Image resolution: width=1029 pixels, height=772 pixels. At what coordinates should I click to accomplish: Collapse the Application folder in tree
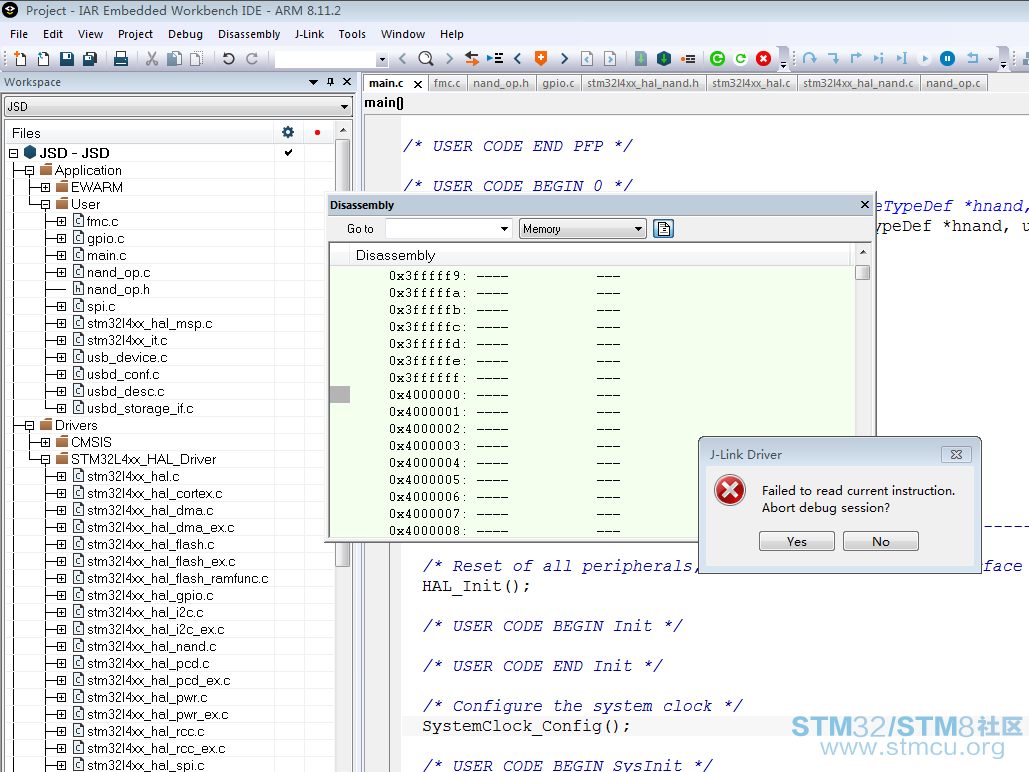point(29,171)
